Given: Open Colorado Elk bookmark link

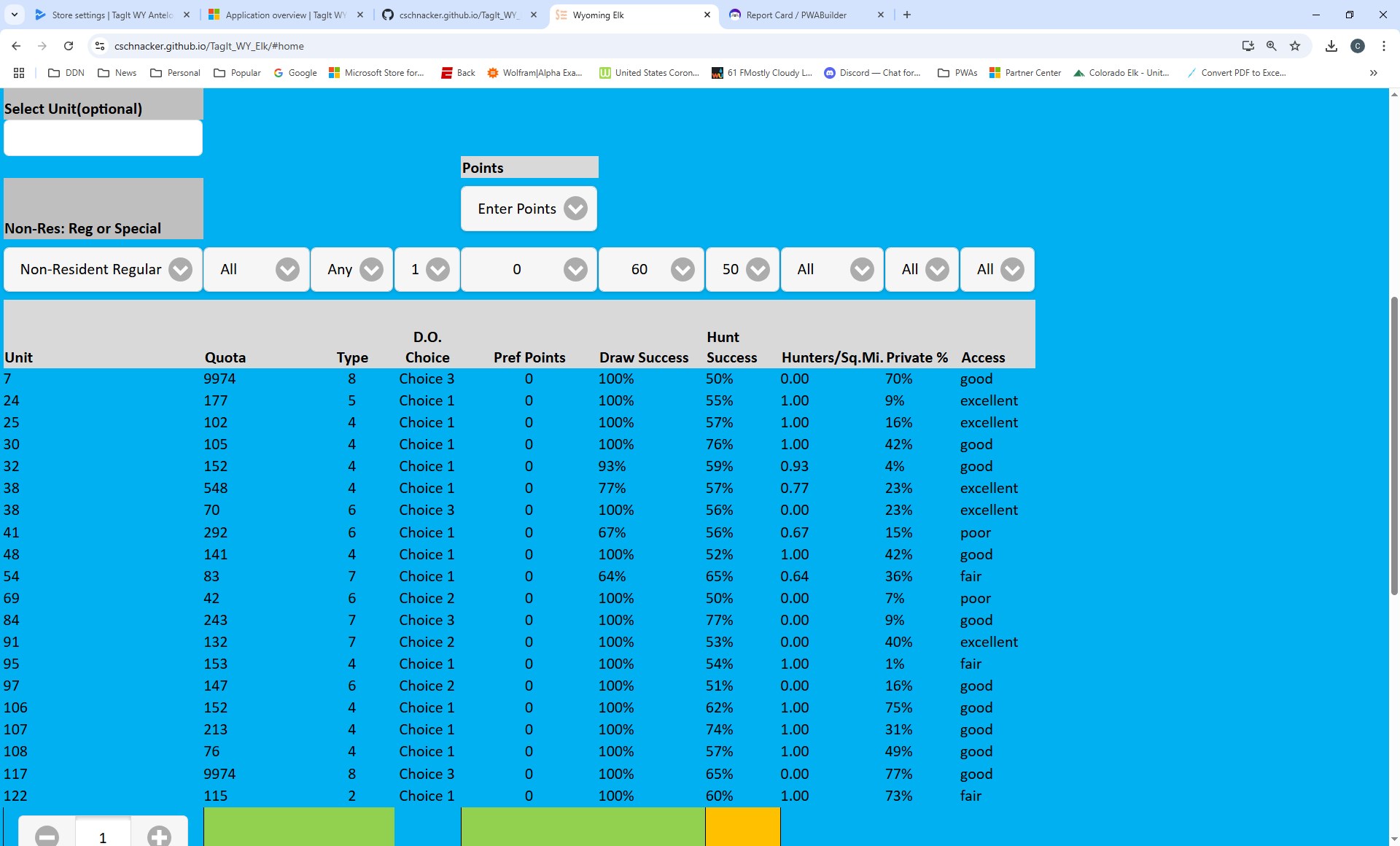Looking at the screenshot, I should tap(1121, 73).
